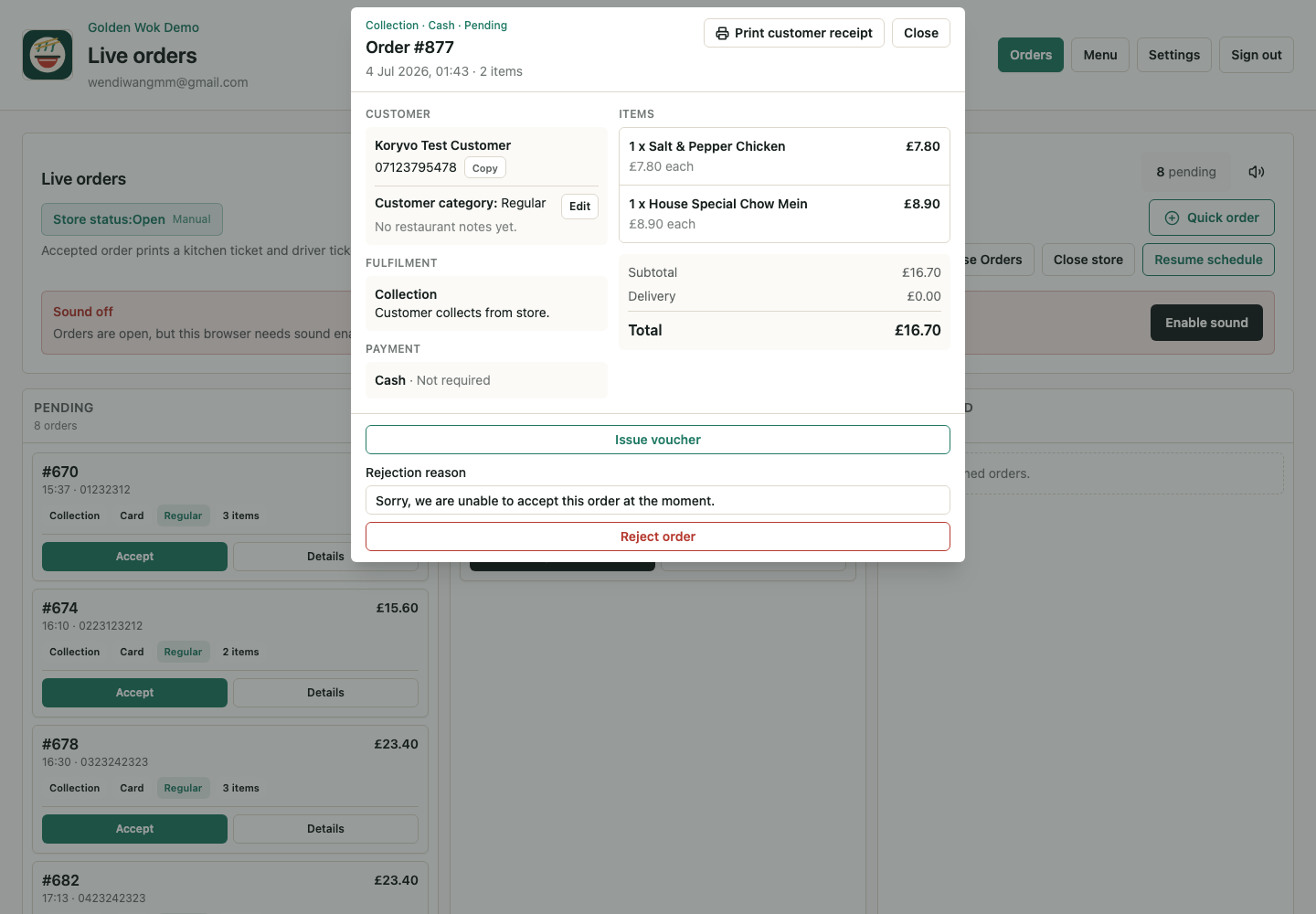The image size is (1316, 914).
Task: Click the House Special Chow Mein item row
Action: coord(784,214)
